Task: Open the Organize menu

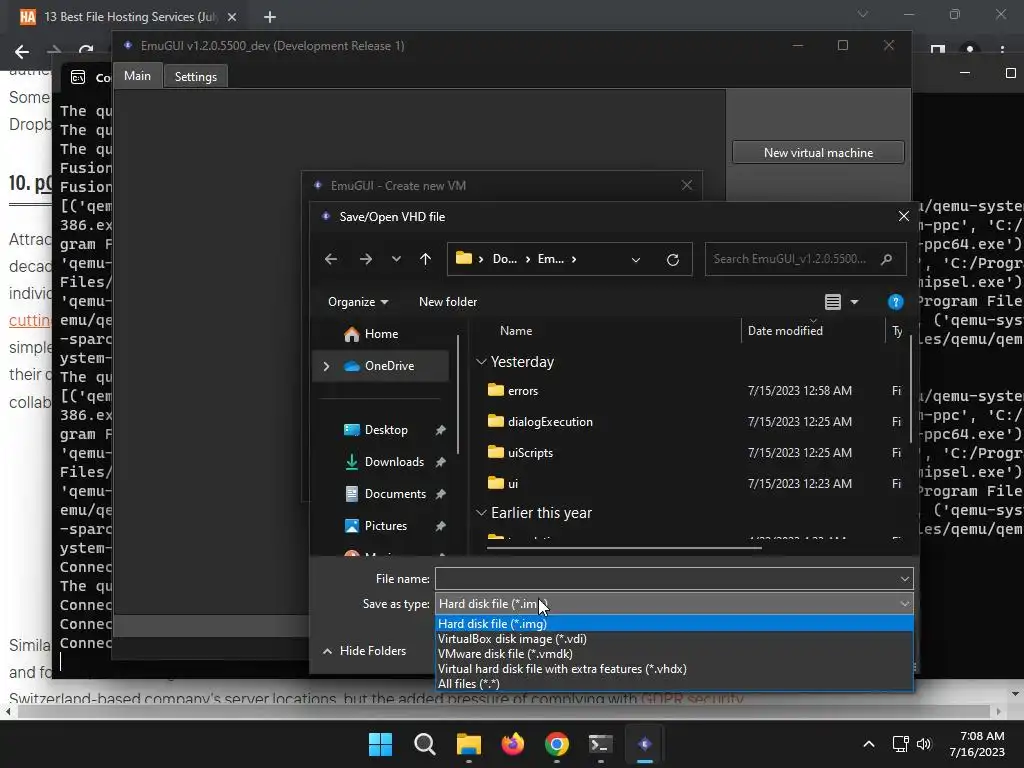Action: tap(358, 302)
